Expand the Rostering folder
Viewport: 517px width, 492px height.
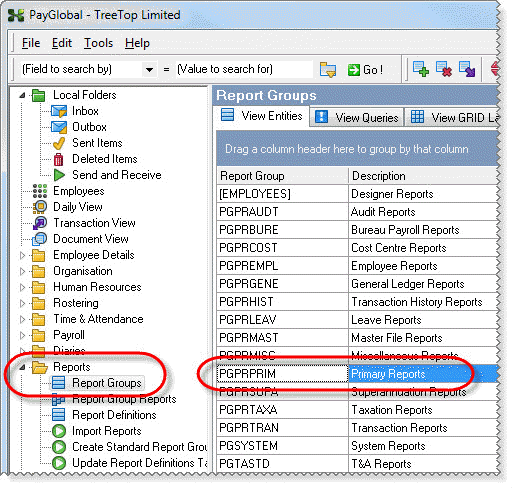(x=22, y=303)
